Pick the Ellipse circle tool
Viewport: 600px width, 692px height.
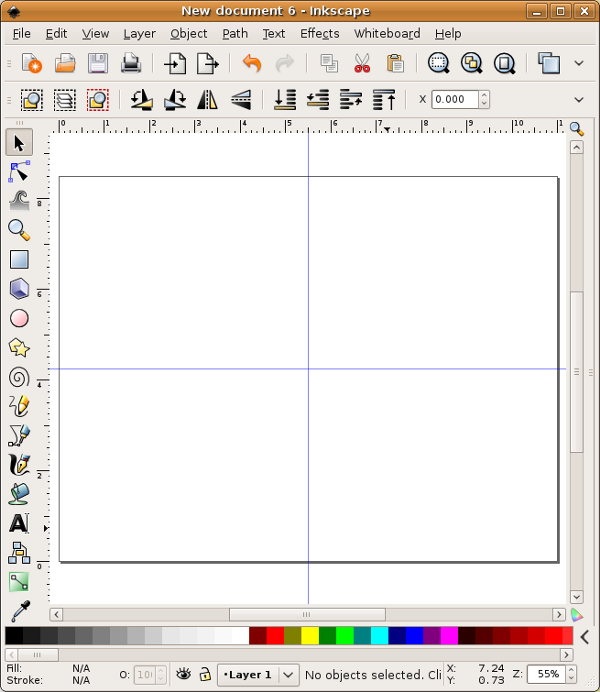click(x=19, y=318)
